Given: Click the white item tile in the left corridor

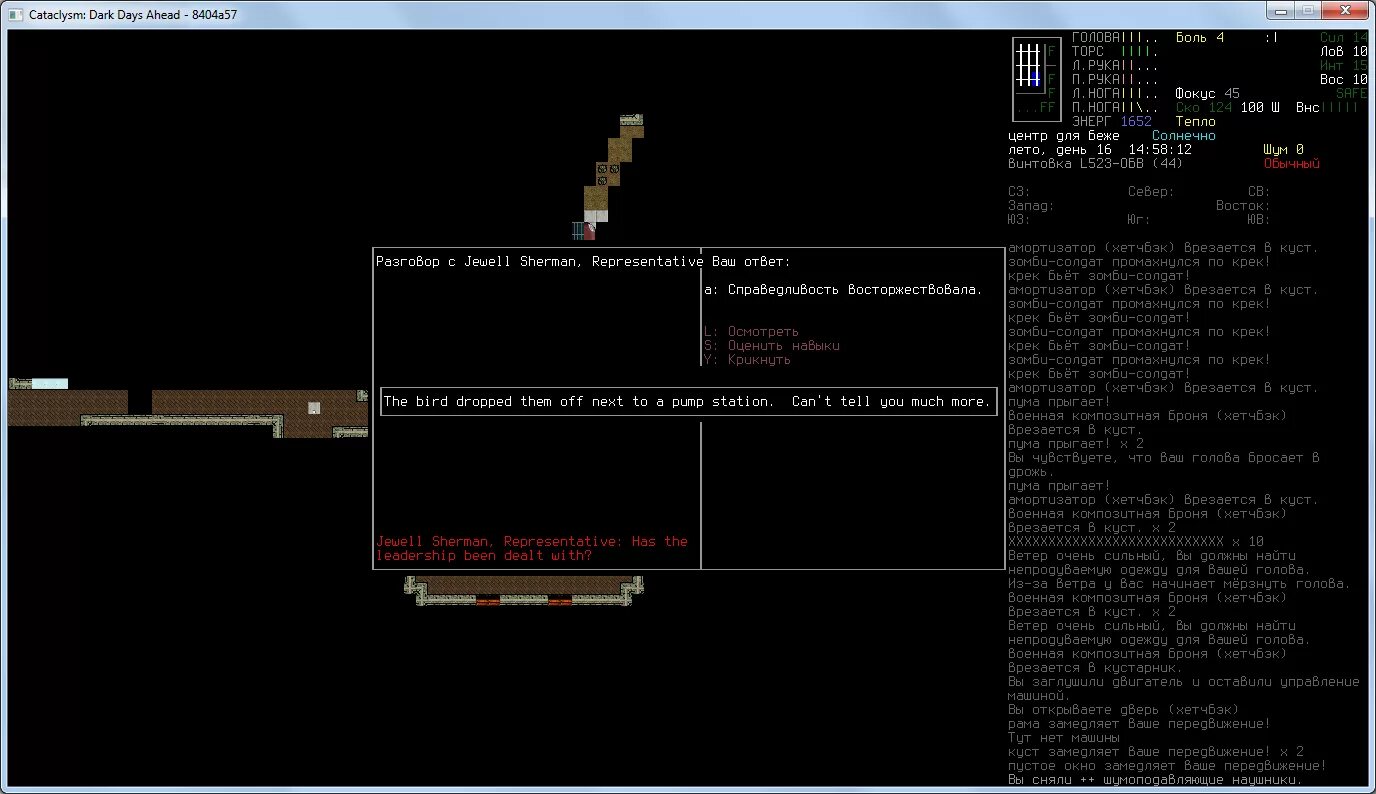Looking at the screenshot, I should point(314,408).
